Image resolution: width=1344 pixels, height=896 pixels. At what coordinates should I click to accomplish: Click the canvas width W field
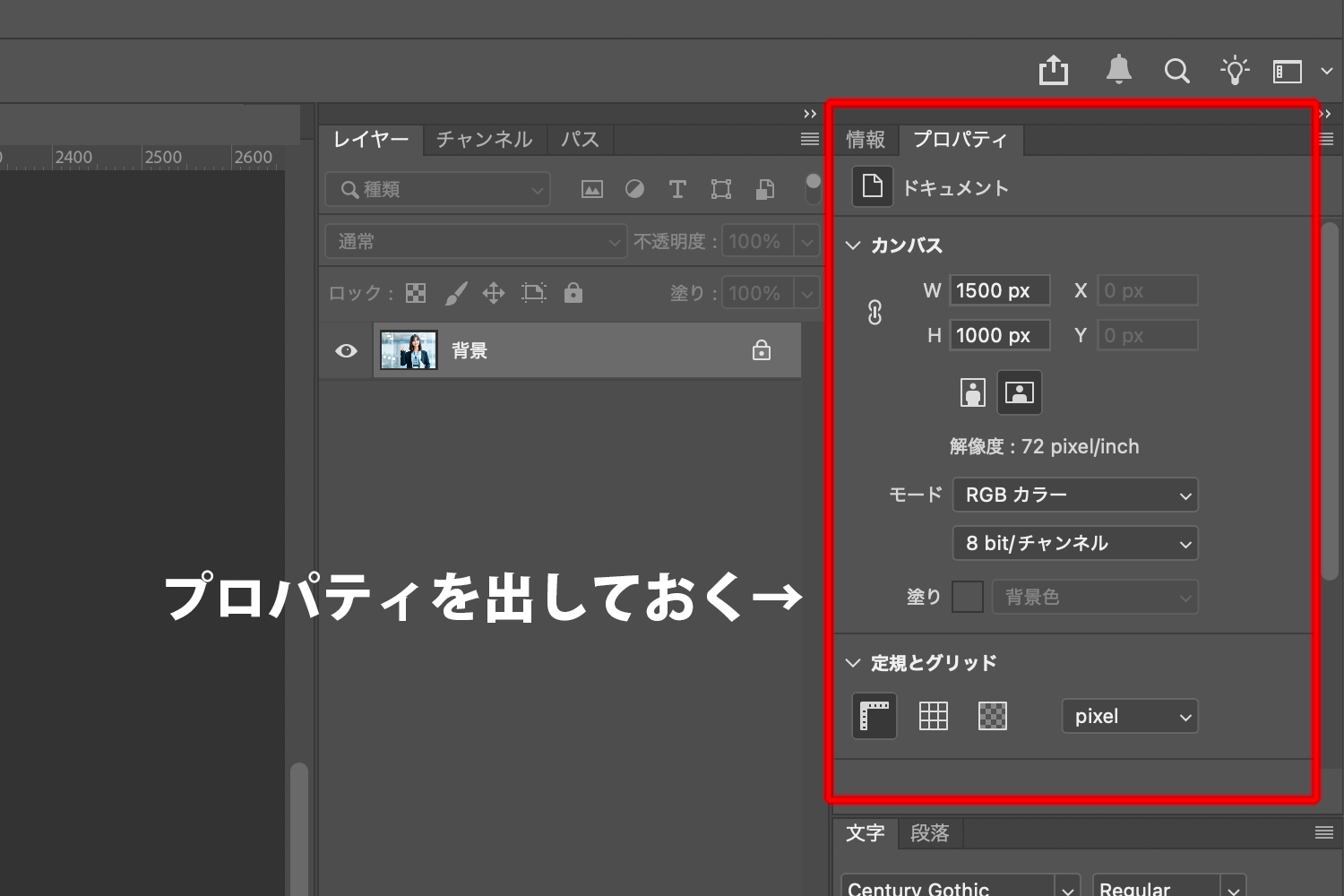(x=998, y=290)
